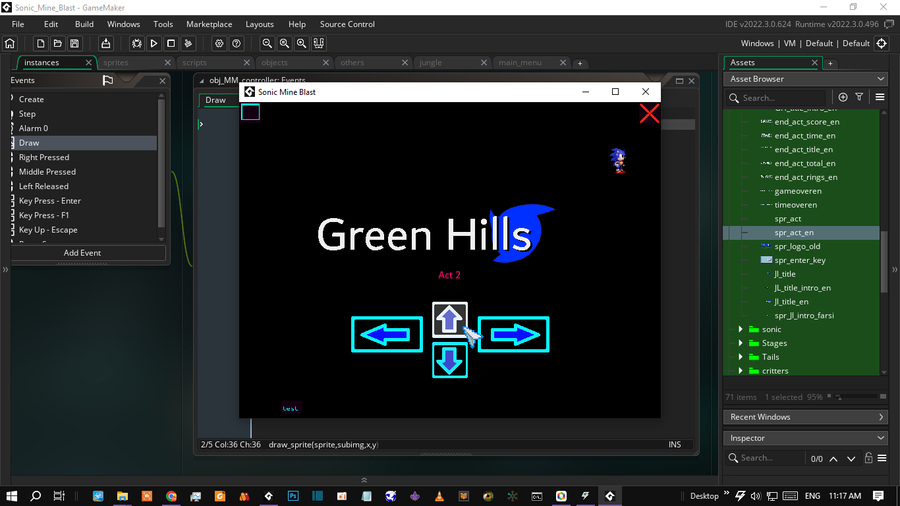The width and height of the screenshot is (900, 506).
Task: Expand the Tails folder in assets
Action: click(740, 357)
